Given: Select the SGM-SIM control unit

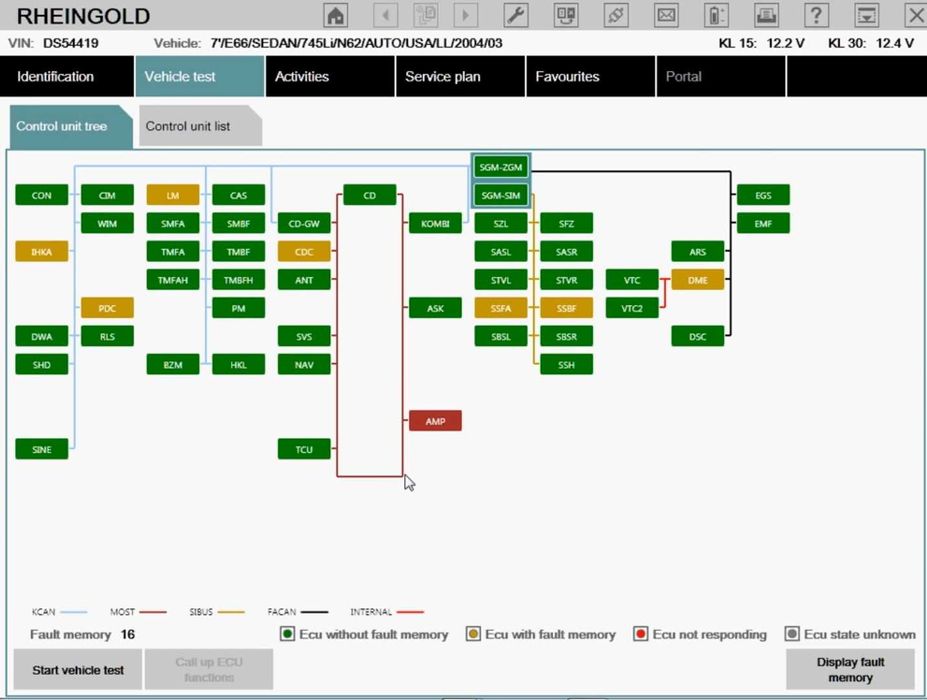Looking at the screenshot, I should (x=501, y=195).
